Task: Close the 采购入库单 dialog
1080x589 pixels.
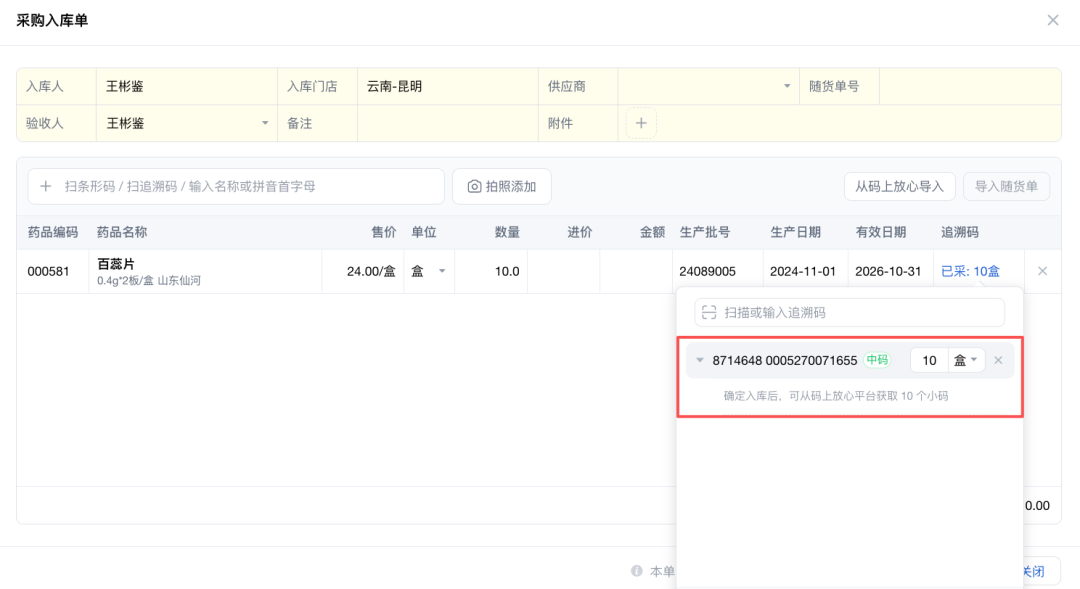Action: (x=1052, y=20)
